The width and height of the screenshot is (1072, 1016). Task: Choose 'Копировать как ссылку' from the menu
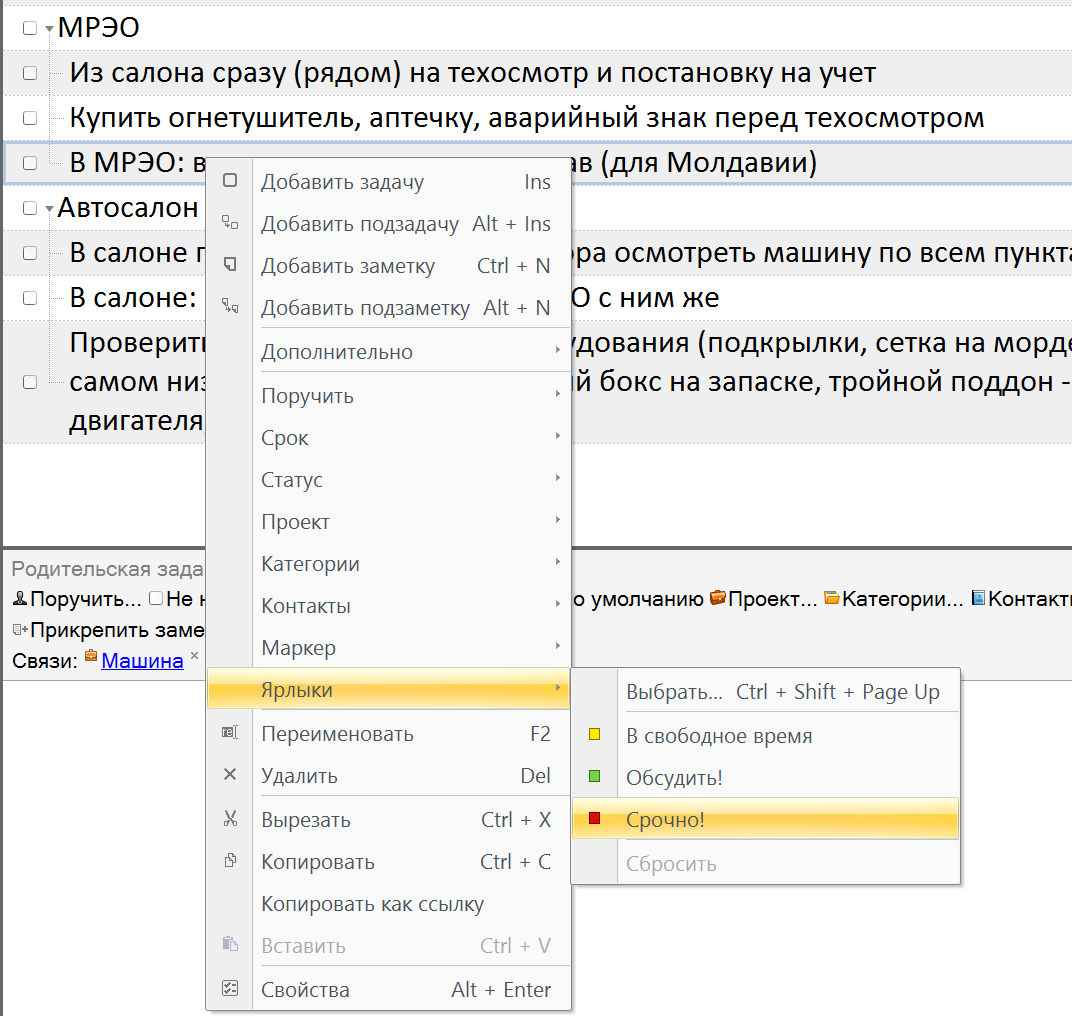tap(372, 904)
